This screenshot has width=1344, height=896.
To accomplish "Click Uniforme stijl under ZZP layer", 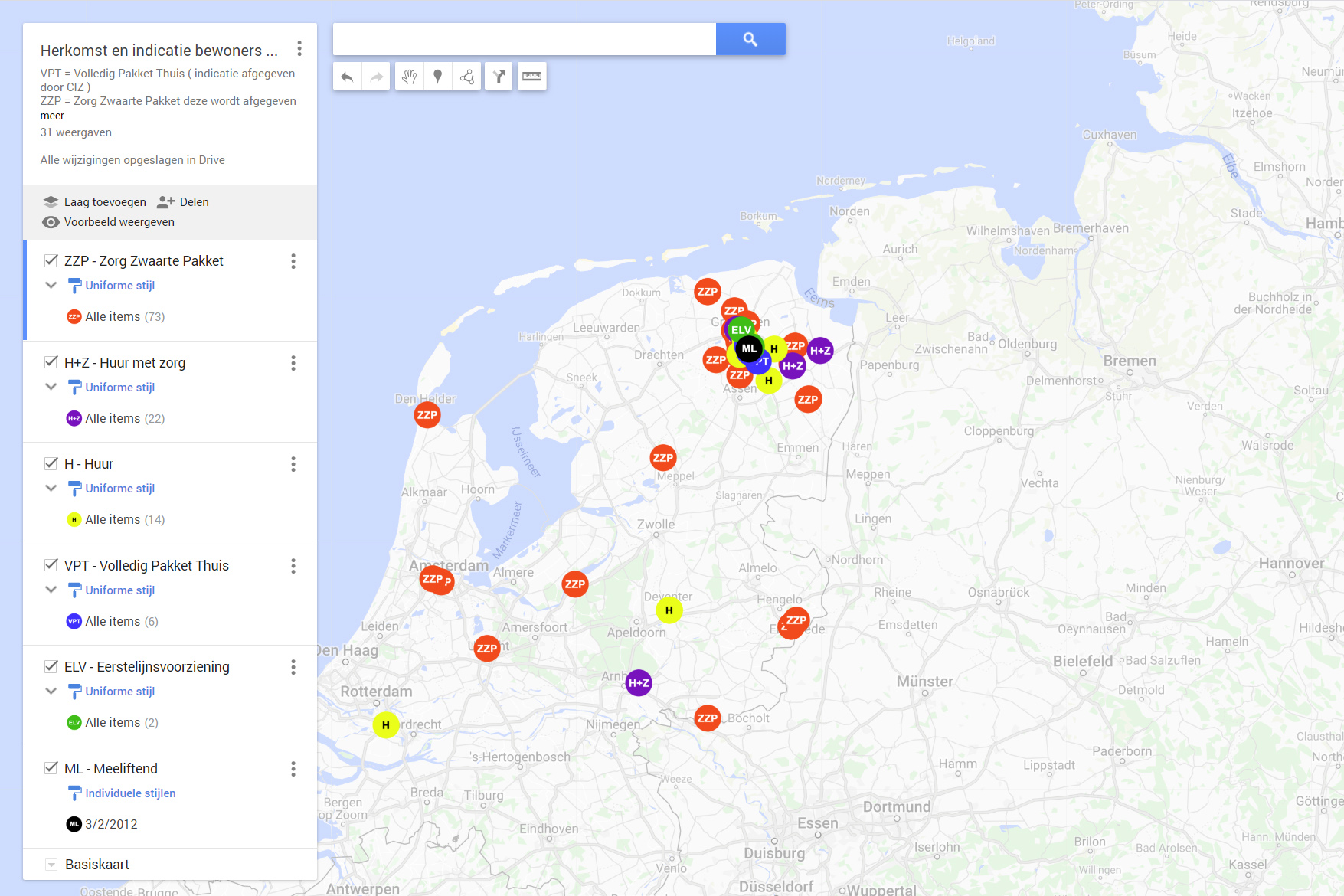I will (x=119, y=286).
